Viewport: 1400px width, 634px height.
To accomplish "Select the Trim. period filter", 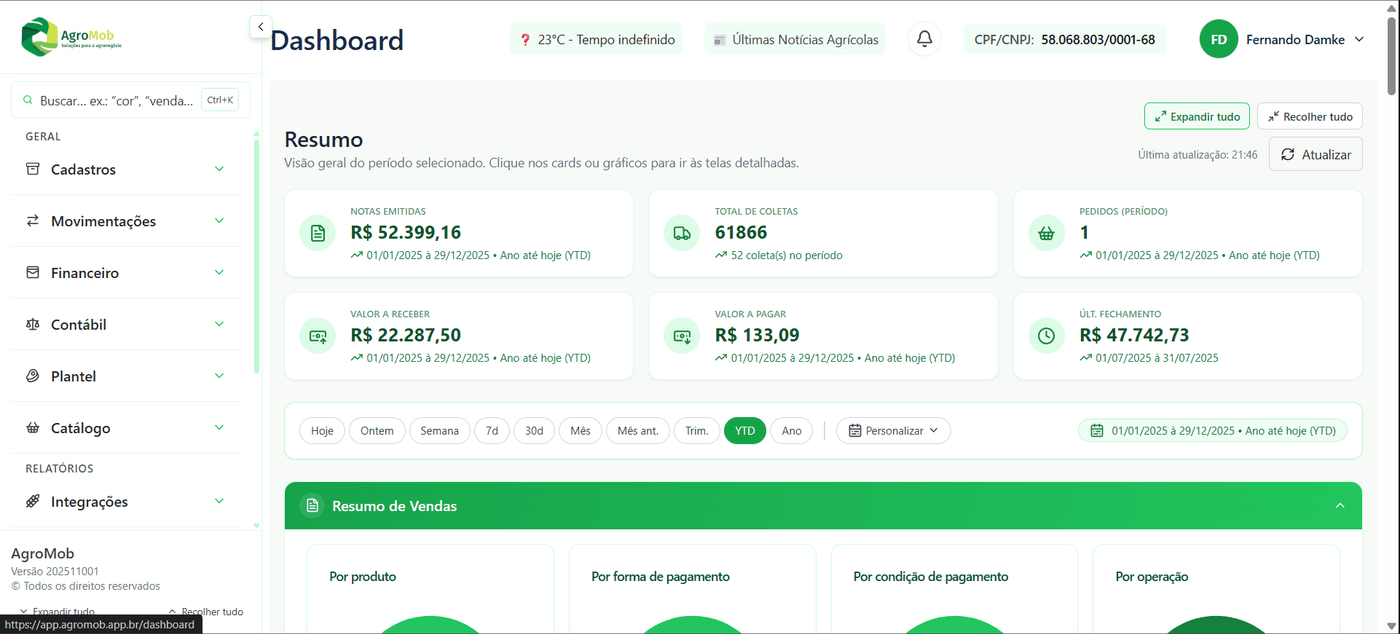I will coord(697,431).
